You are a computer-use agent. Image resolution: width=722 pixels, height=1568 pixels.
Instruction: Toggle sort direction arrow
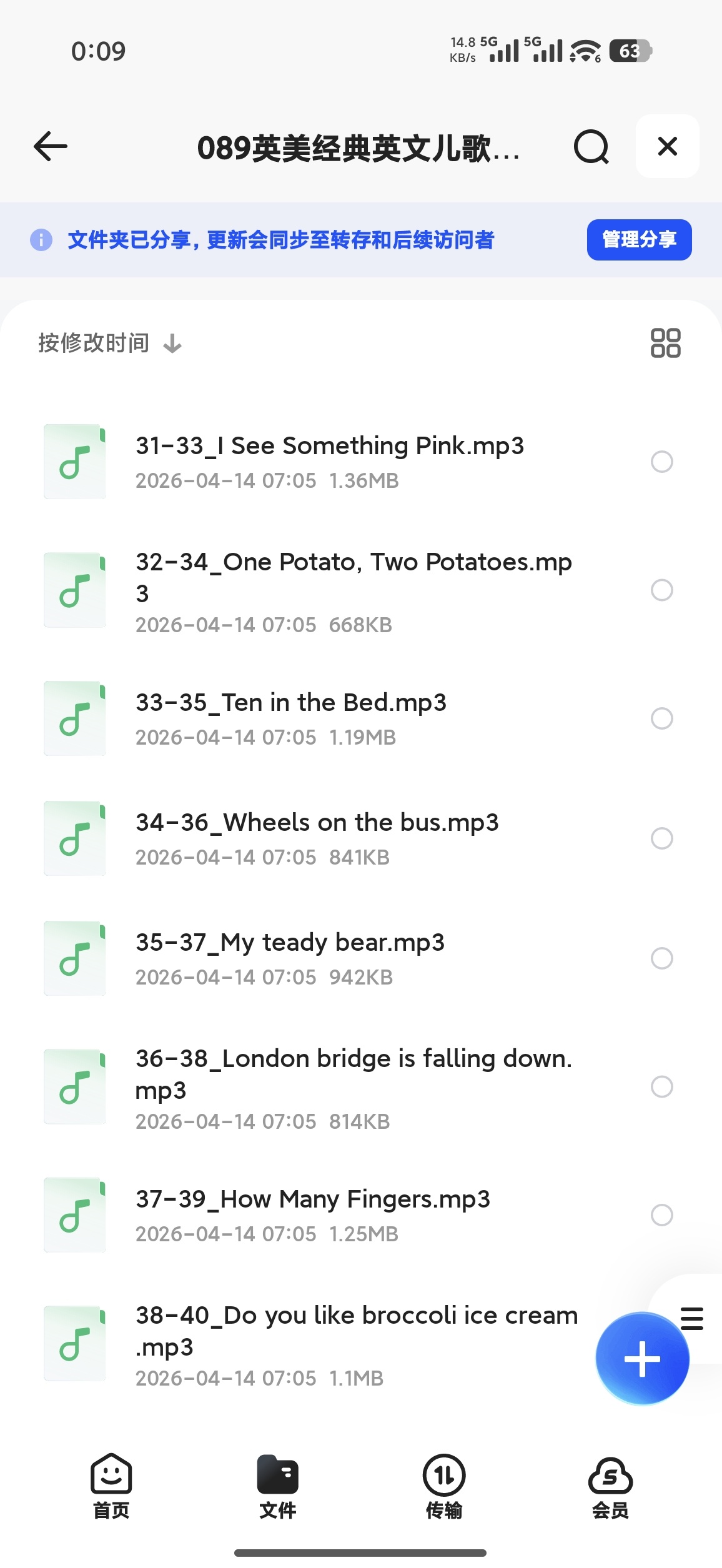tap(172, 344)
